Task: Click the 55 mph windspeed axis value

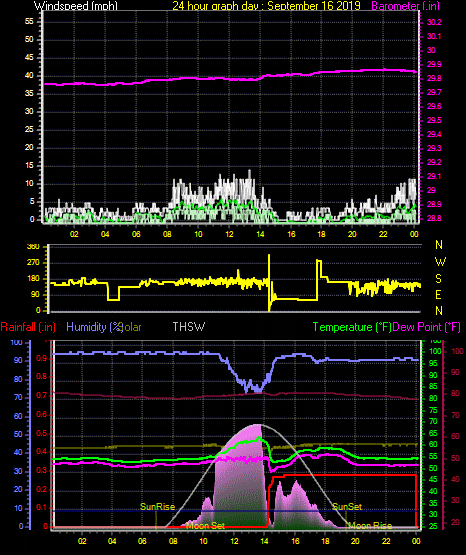Action: [29, 22]
